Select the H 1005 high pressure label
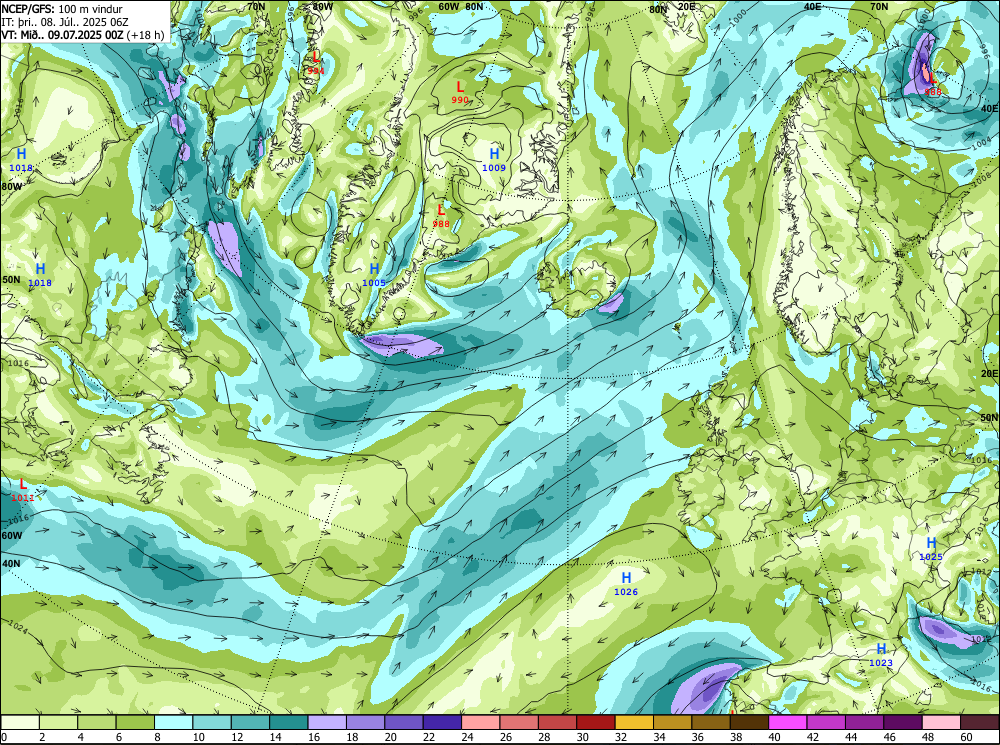Image resolution: width=1000 pixels, height=745 pixels. 374,275
